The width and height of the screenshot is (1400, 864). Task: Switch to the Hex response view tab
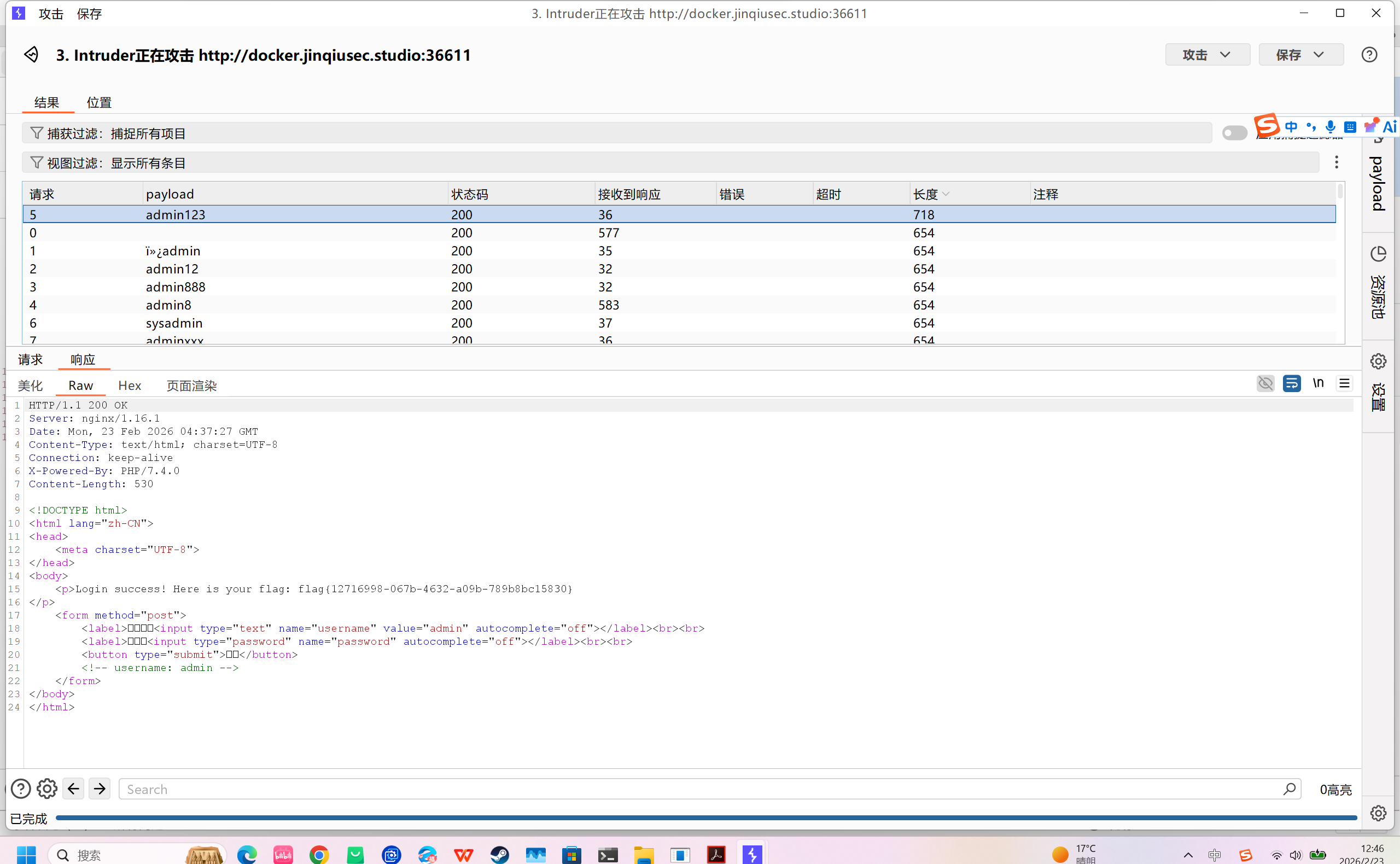(129, 386)
